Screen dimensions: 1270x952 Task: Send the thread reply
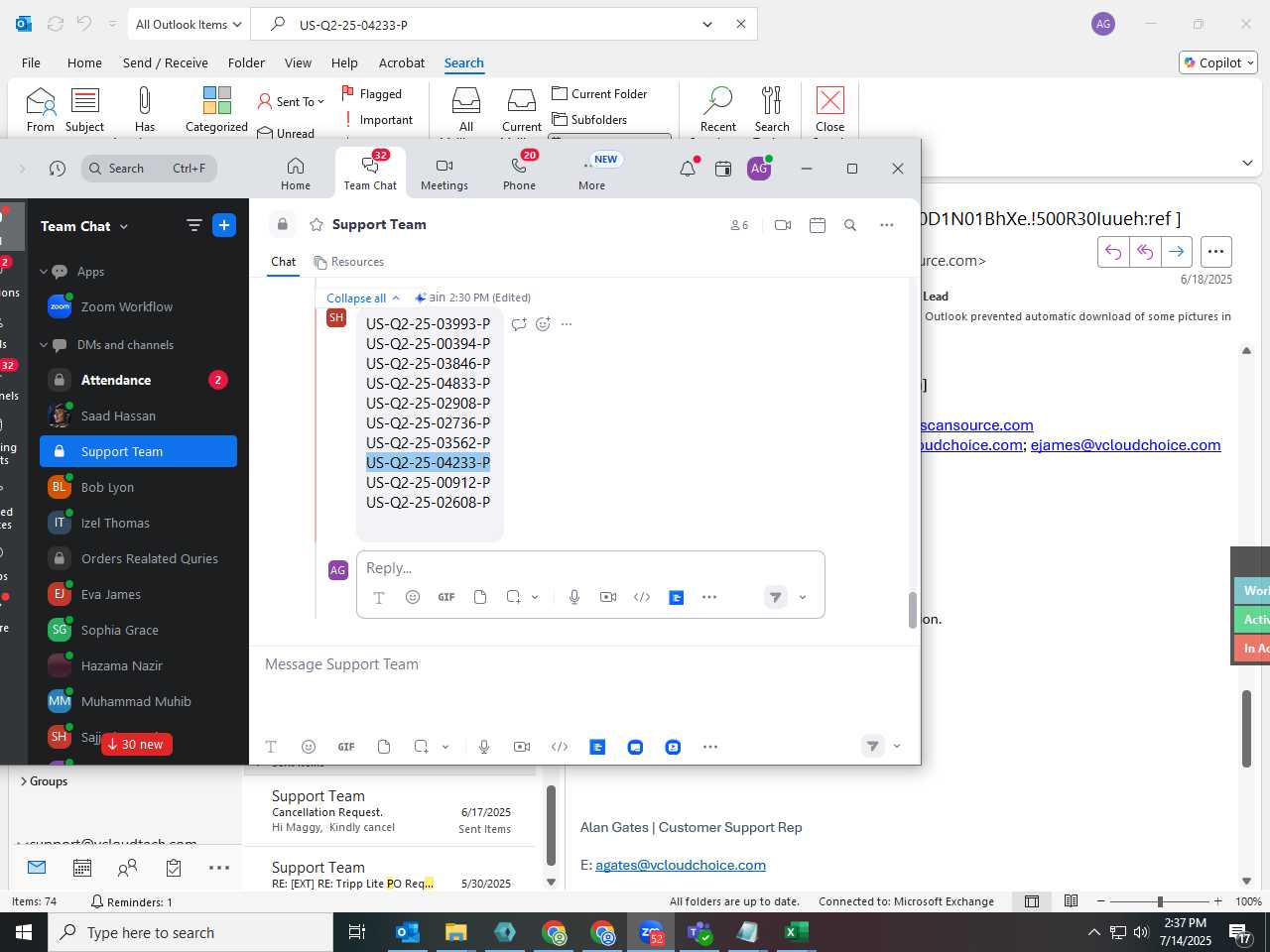tap(776, 597)
